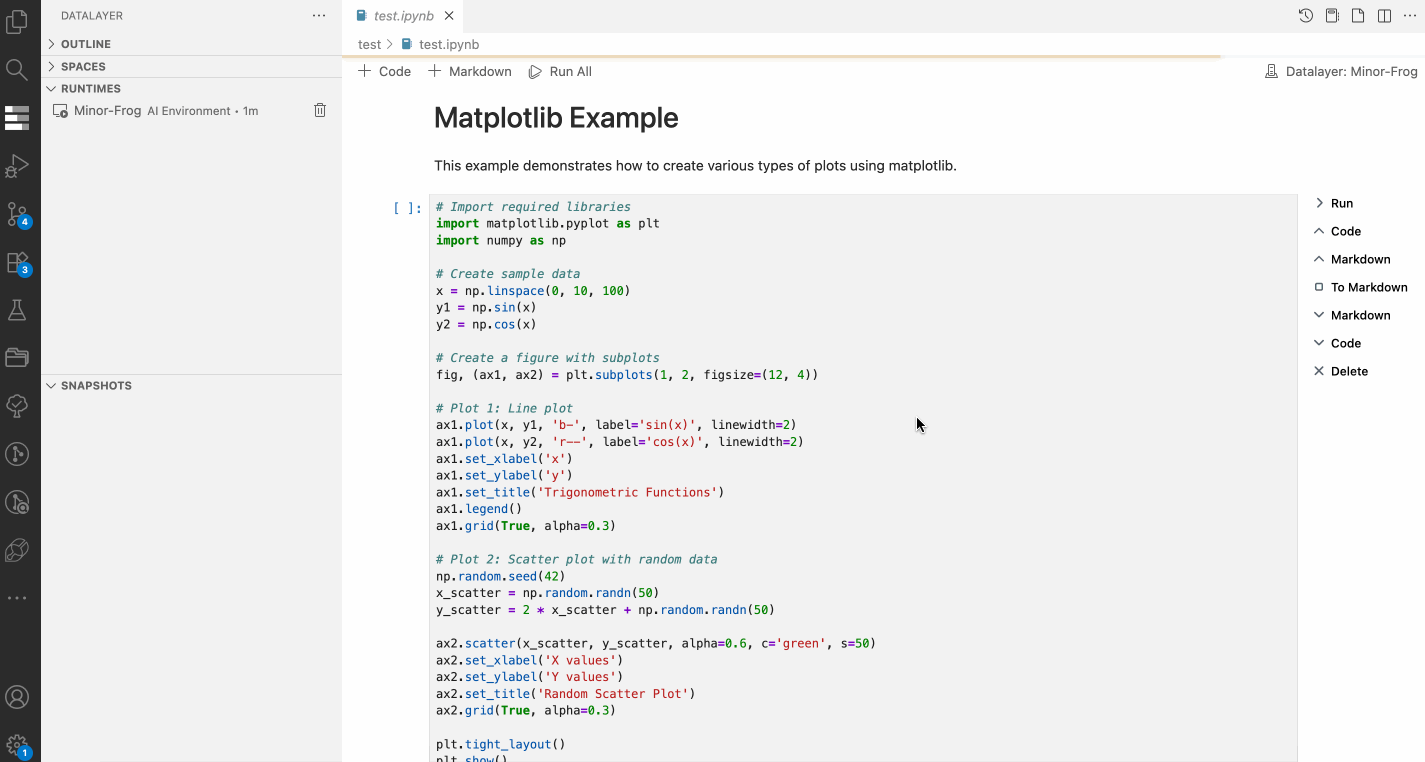This screenshot has height=762, width=1425.
Task: Select Minor-Frog runtime in the tree
Action: pyautogui.click(x=107, y=111)
